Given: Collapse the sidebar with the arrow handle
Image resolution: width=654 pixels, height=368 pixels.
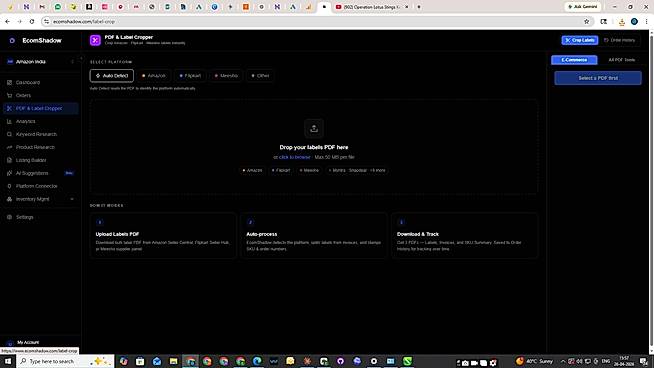Looking at the screenshot, I should [81, 59].
